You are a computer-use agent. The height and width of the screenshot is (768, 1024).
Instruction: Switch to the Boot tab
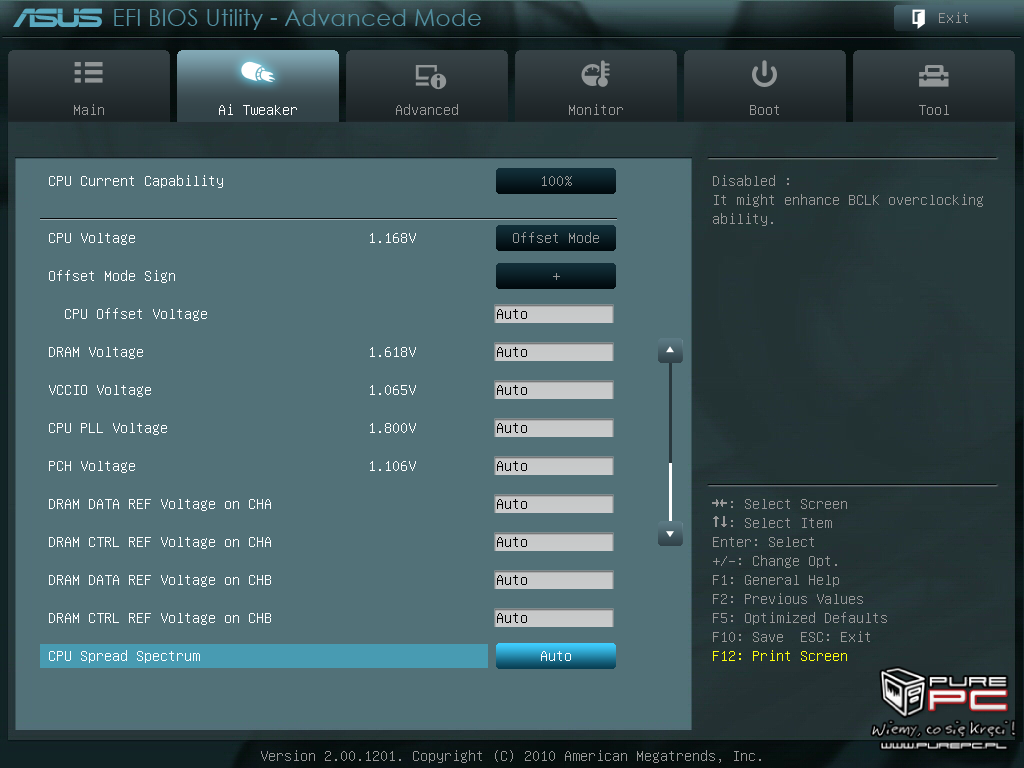pos(764,86)
